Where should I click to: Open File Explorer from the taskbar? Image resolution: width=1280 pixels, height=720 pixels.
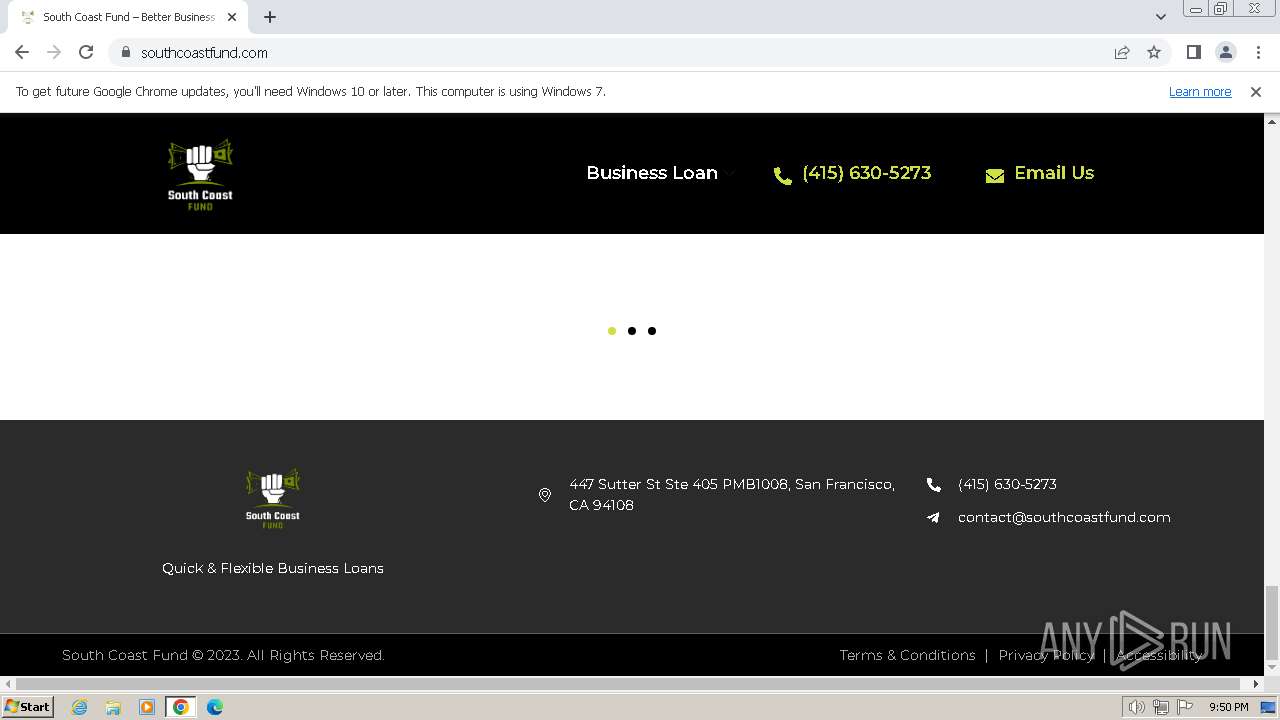[113, 707]
